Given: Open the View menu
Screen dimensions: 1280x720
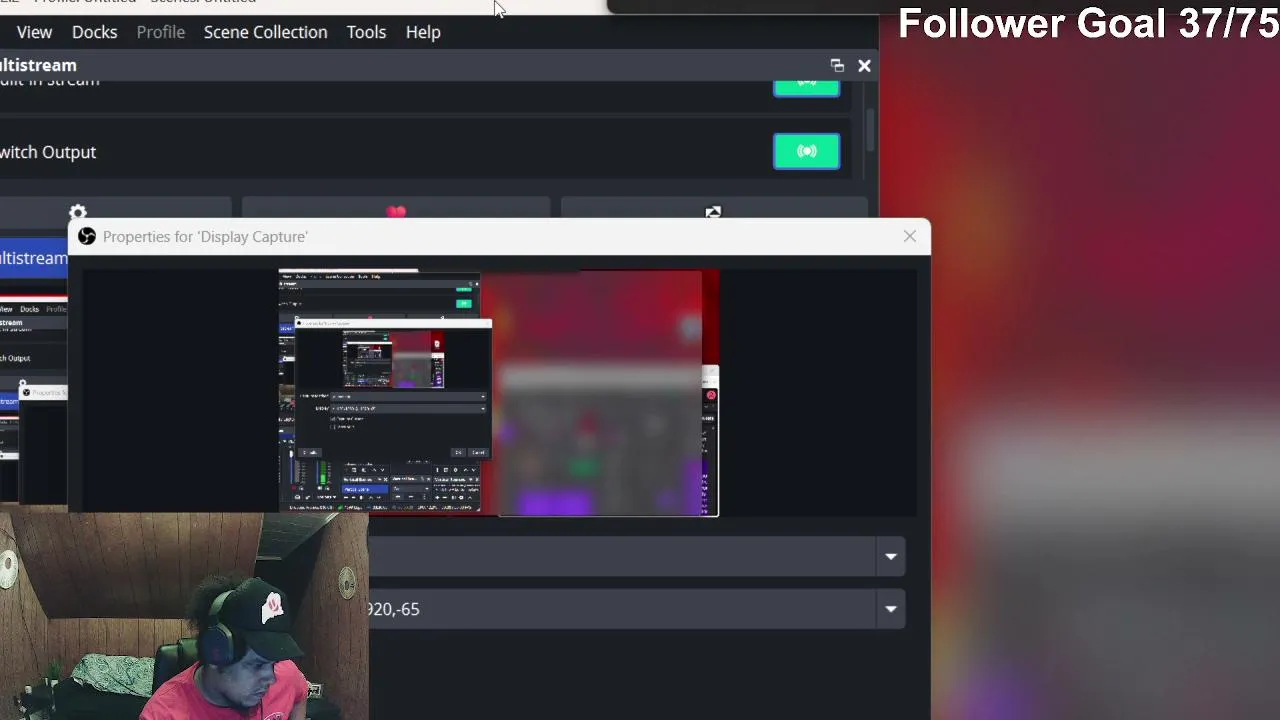Looking at the screenshot, I should click(34, 32).
